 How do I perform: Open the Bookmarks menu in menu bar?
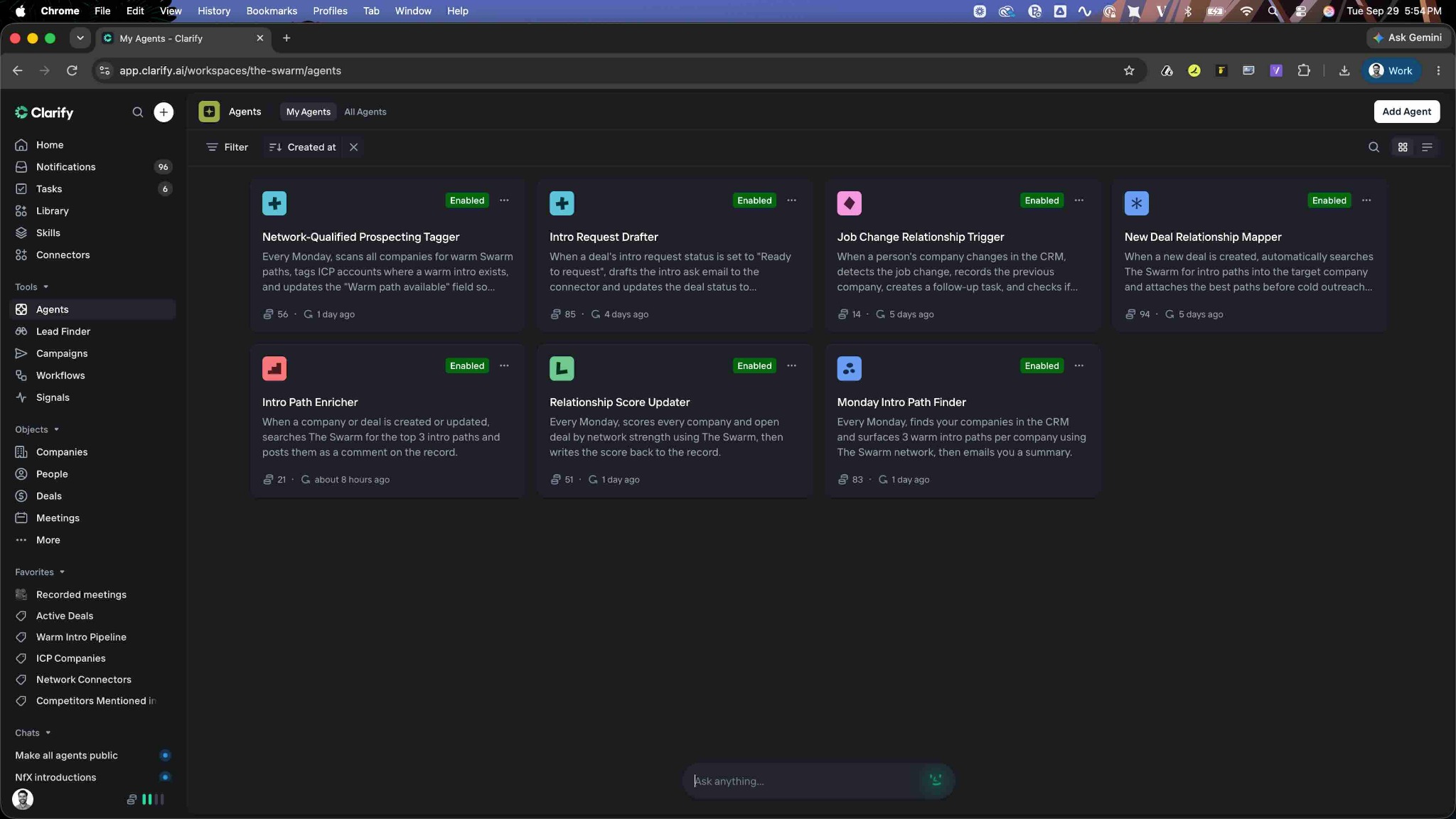pos(272,11)
